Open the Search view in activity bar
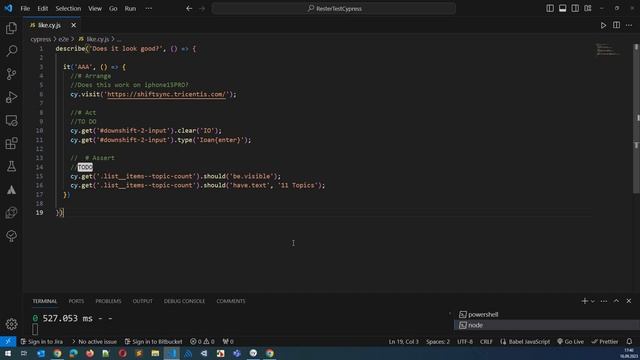 pos(11,51)
